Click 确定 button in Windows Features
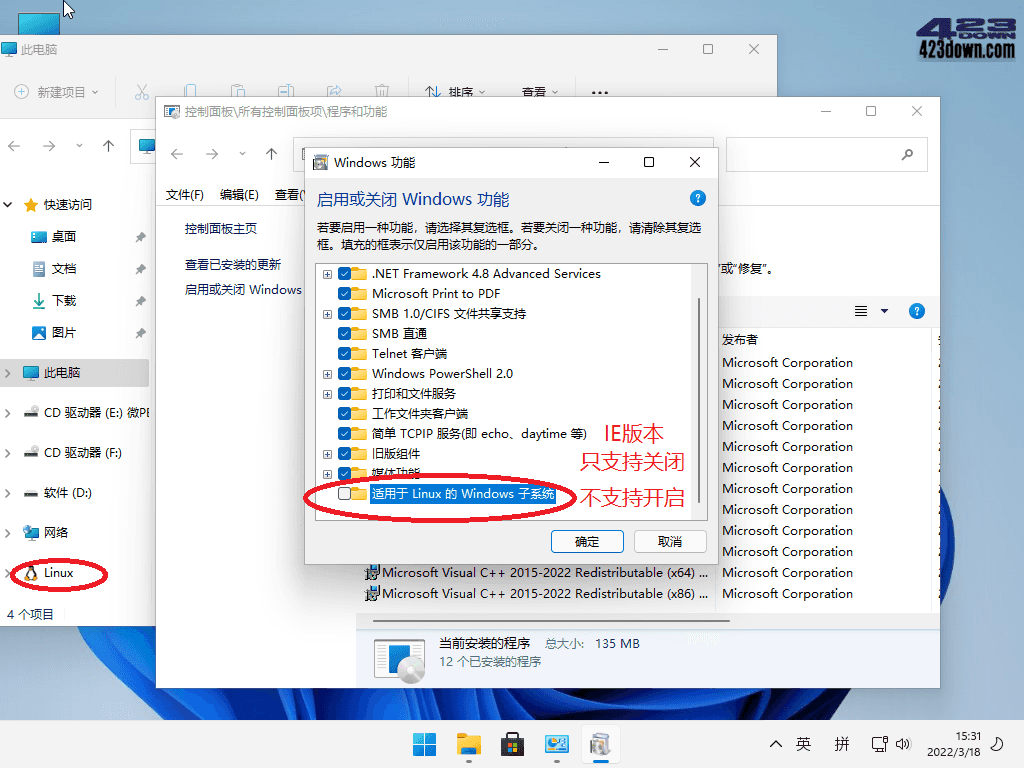This screenshot has height=768, width=1024. 587,541
